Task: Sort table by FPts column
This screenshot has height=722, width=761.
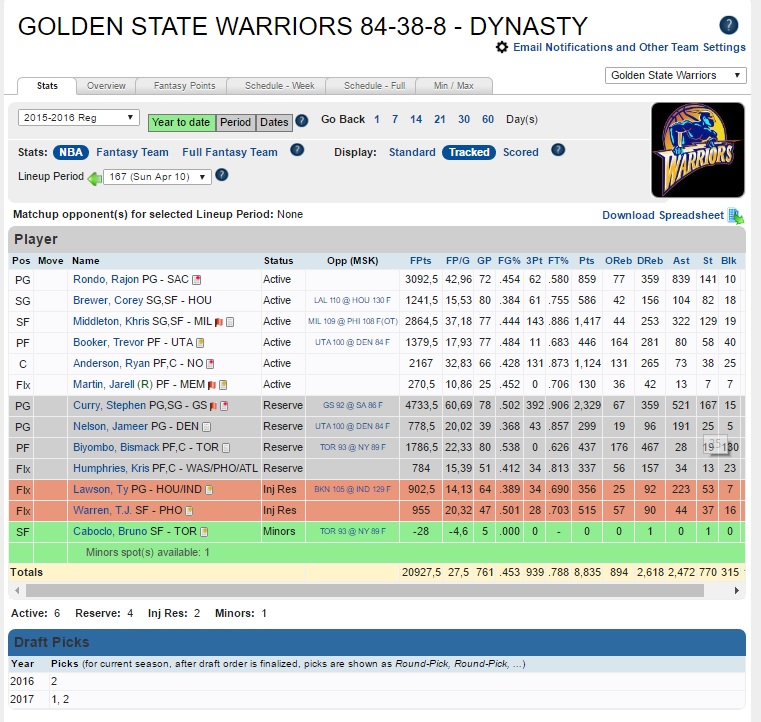Action: click(x=420, y=261)
